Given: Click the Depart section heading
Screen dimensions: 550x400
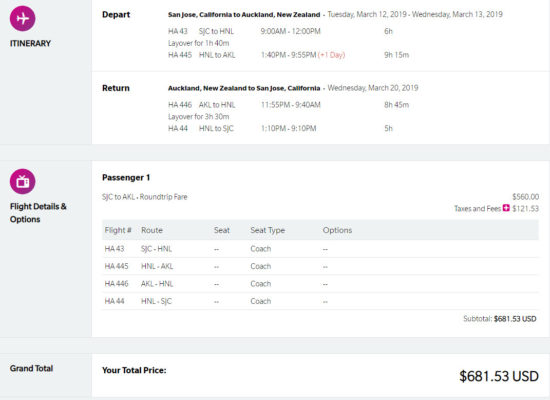Looking at the screenshot, I should (x=116, y=15).
